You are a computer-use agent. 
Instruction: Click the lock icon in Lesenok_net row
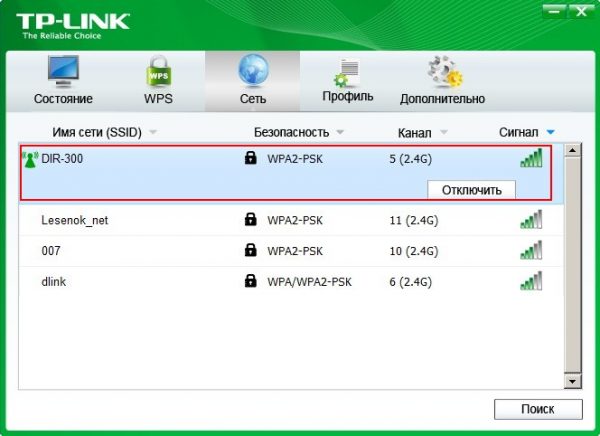[251, 219]
